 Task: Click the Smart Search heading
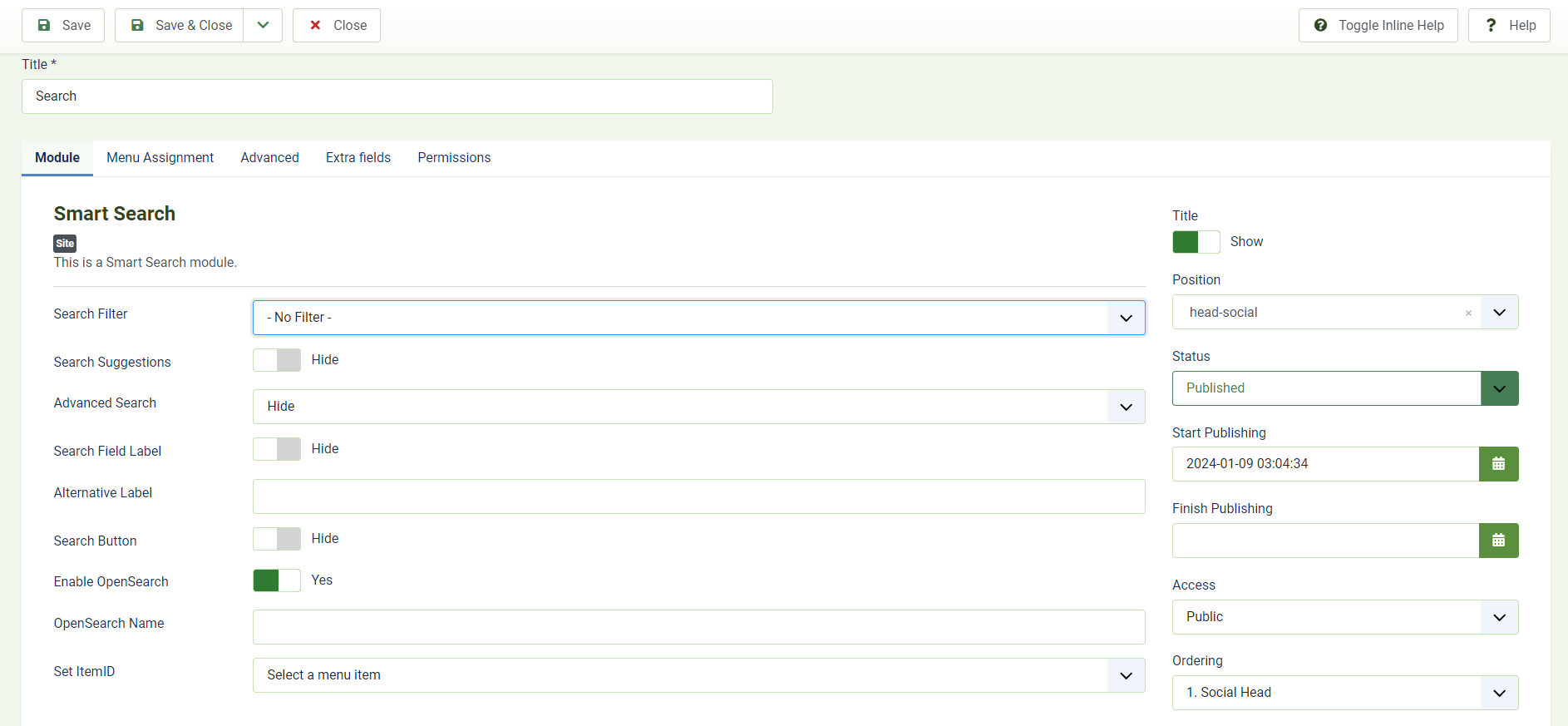click(115, 214)
